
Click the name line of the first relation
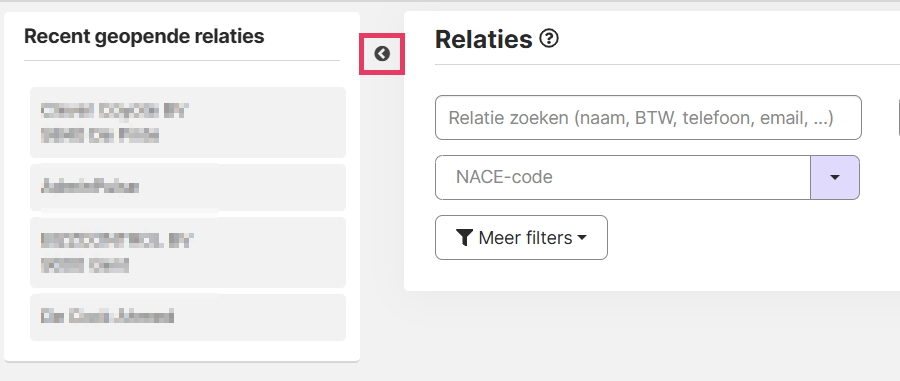click(115, 111)
